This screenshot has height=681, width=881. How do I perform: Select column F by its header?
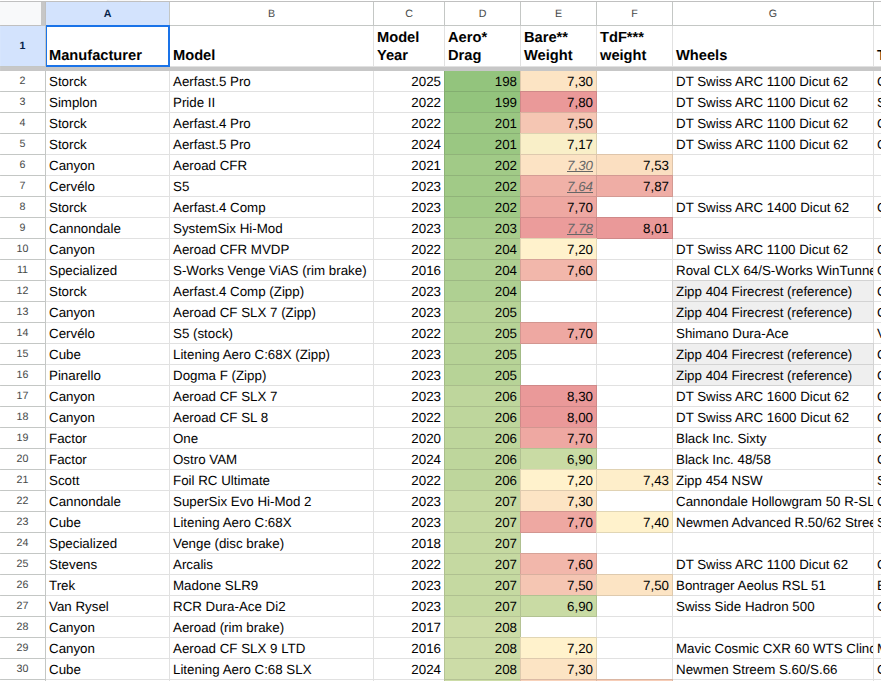click(634, 13)
